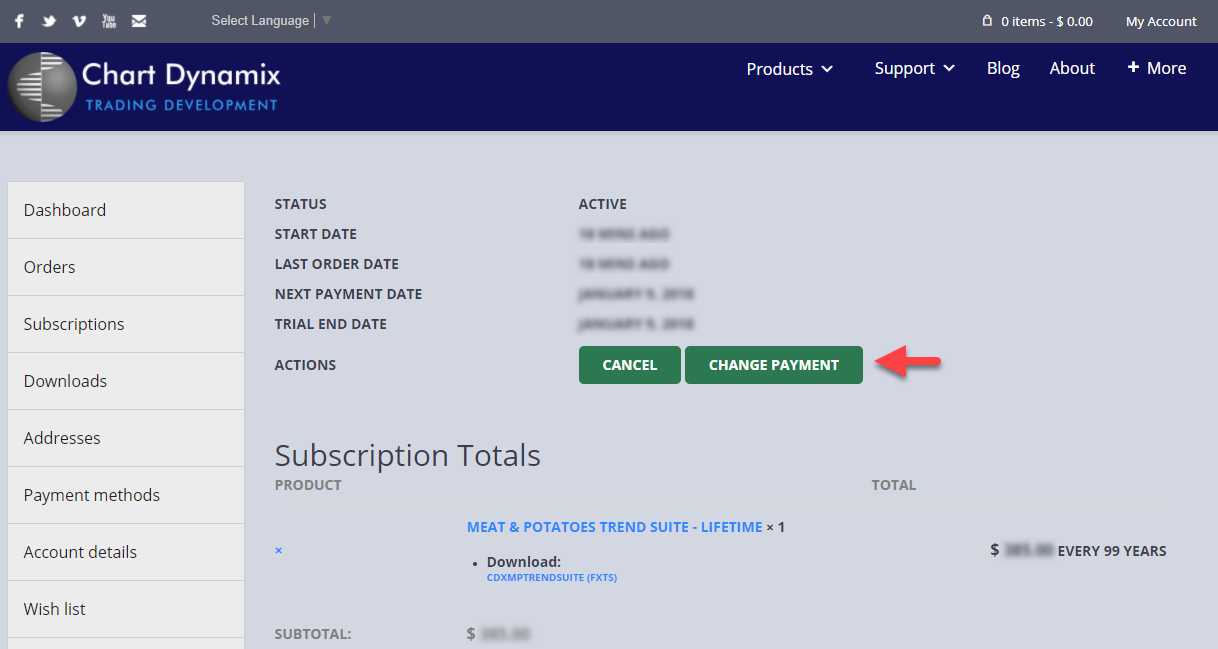Expand the Products menu

(x=790, y=69)
